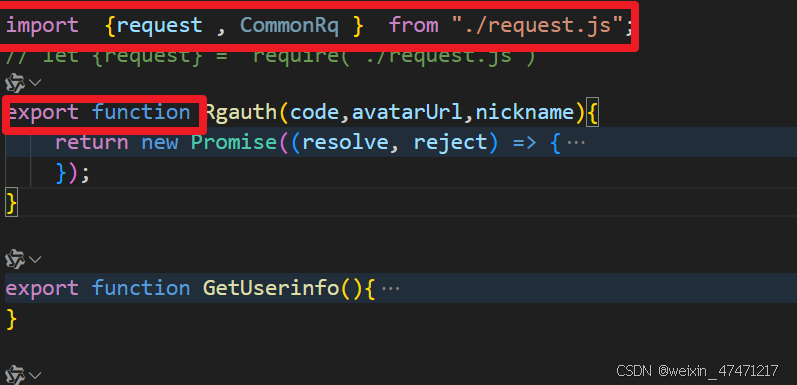Click the Promise class name
797x385 pixels.
click(x=233, y=142)
